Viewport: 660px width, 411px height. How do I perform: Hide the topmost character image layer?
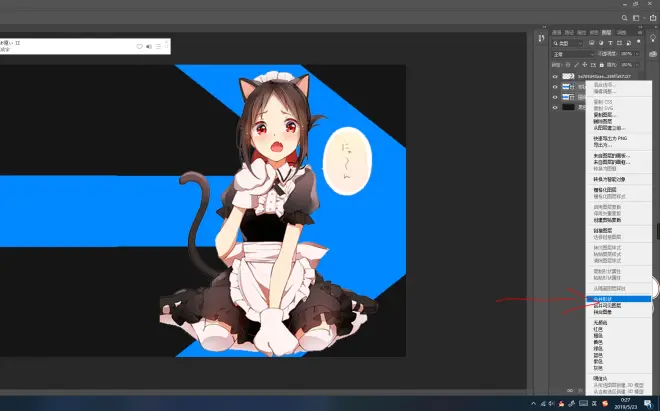pyautogui.click(x=555, y=77)
